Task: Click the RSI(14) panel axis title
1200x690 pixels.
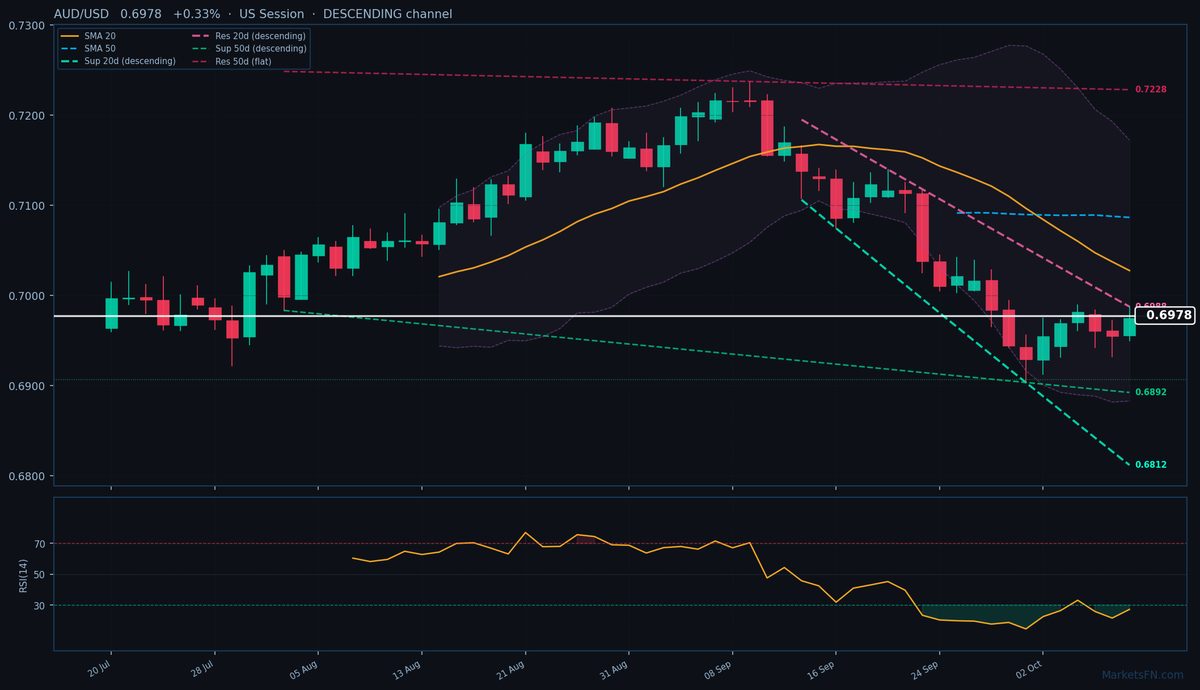Action: click(x=22, y=575)
